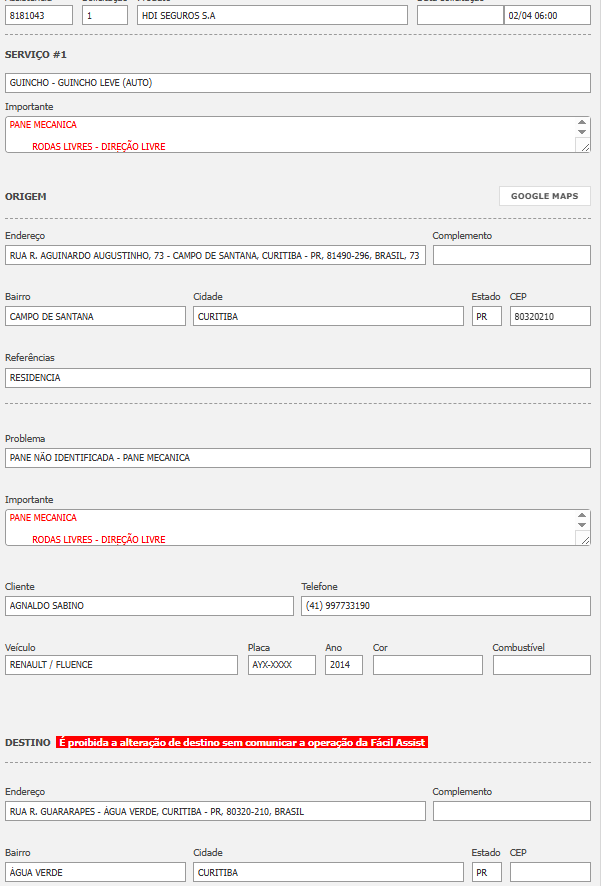Click the Cliente field with Agnaldo Sabino
Viewport: 604px width, 886px height.
click(x=149, y=606)
